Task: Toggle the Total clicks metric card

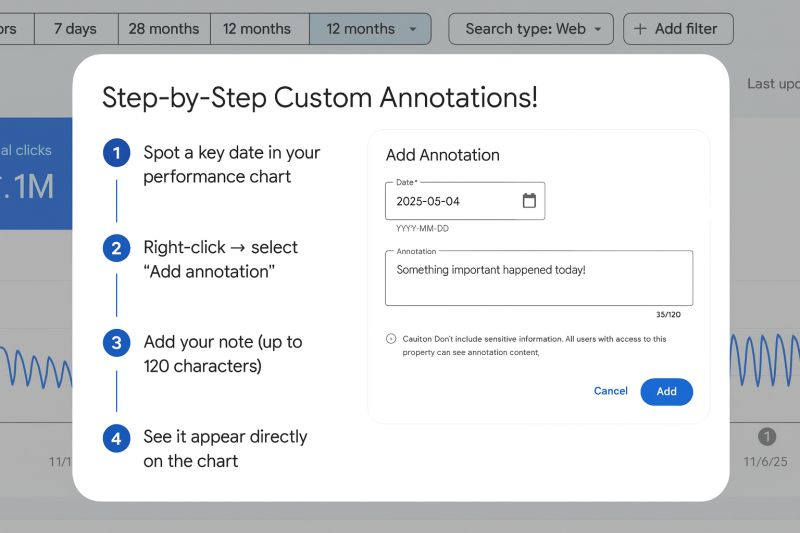Action: [x=36, y=173]
